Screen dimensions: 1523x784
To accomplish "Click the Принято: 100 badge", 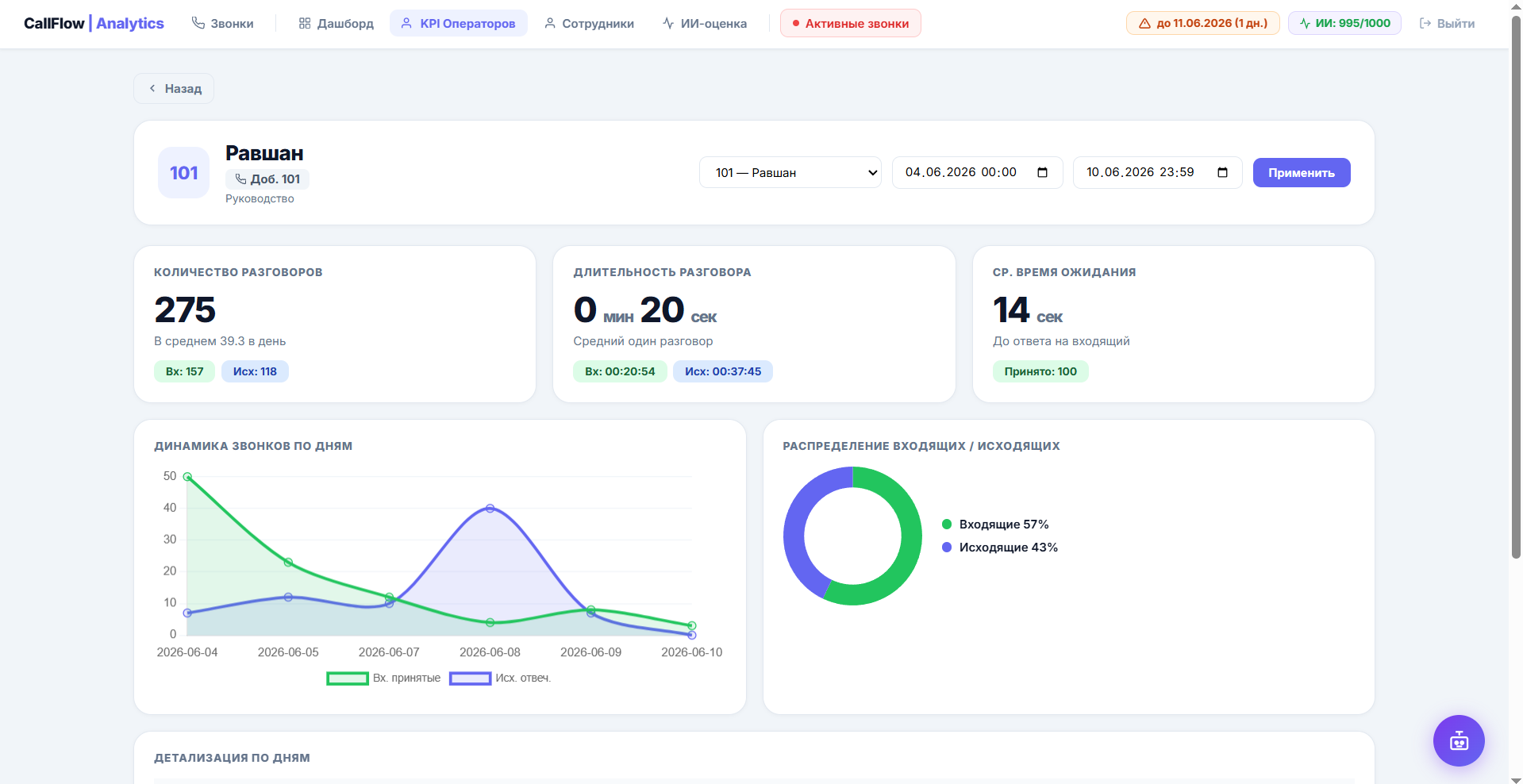I will tap(1040, 371).
